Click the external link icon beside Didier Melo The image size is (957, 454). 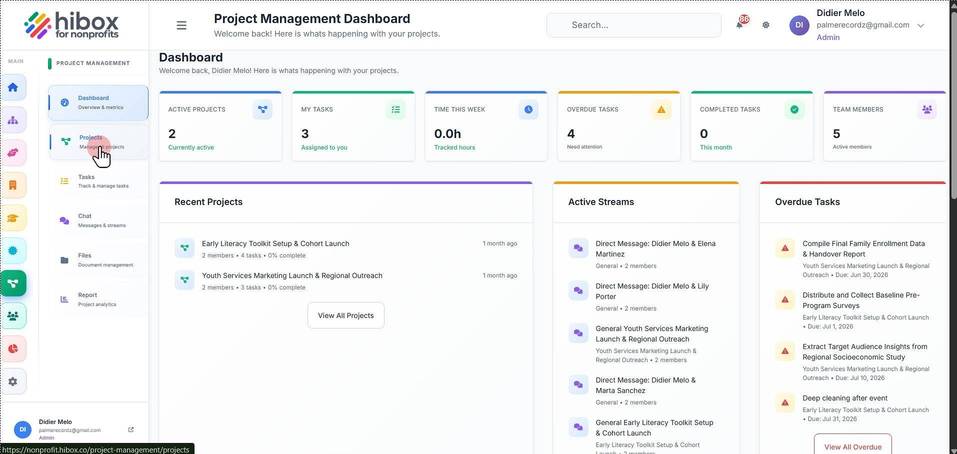(131, 430)
